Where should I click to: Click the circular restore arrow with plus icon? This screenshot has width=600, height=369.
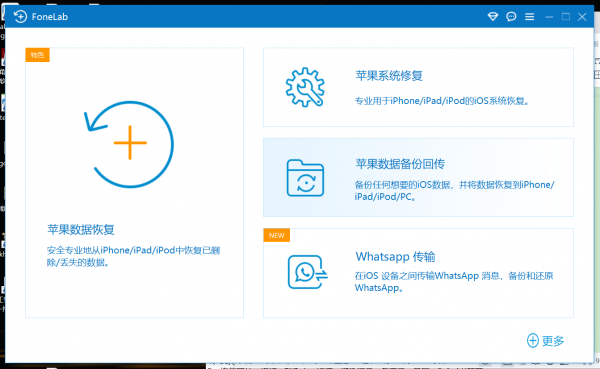[x=129, y=144]
